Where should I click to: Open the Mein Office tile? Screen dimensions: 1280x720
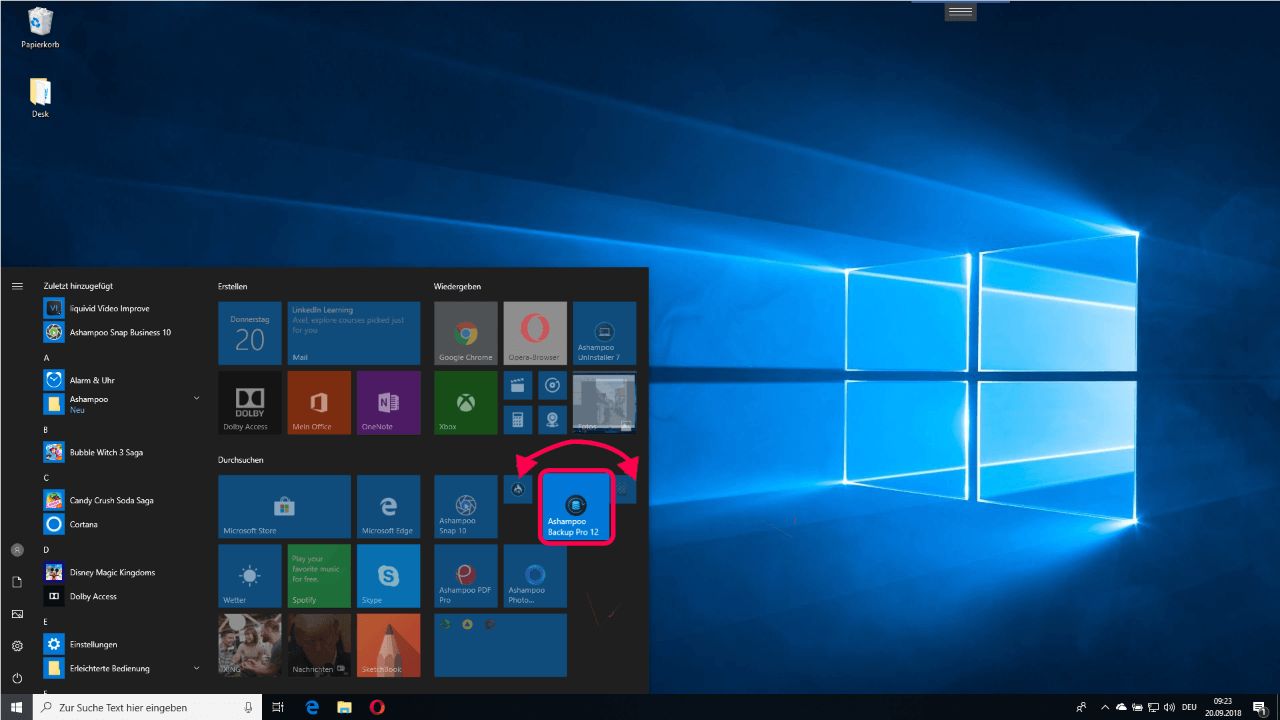pyautogui.click(x=319, y=402)
